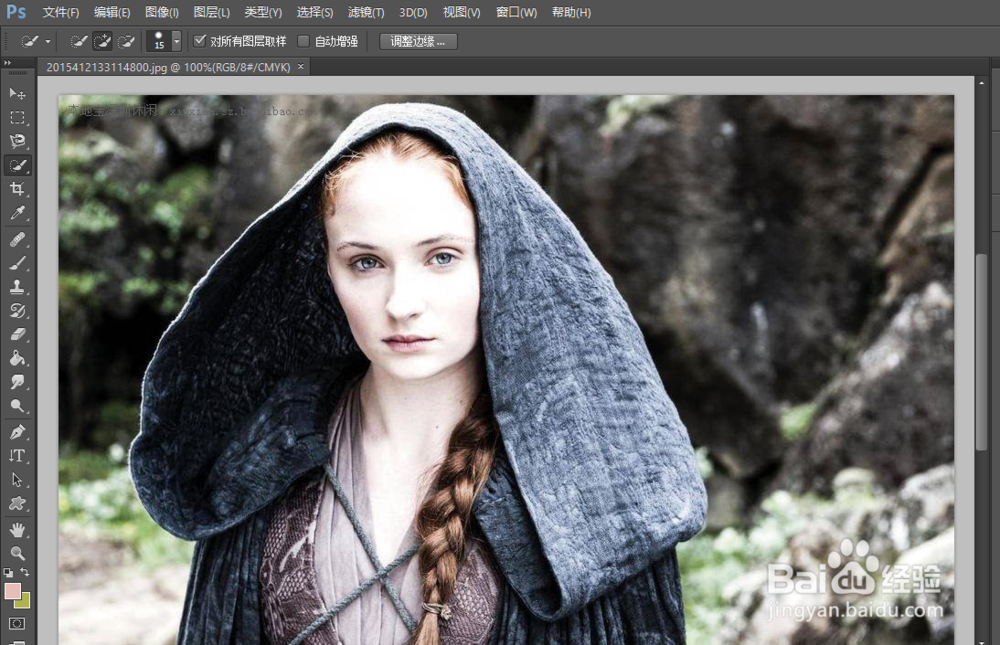Select the Rectangular Marquee tool
This screenshot has width=1000, height=645.
tap(17, 118)
